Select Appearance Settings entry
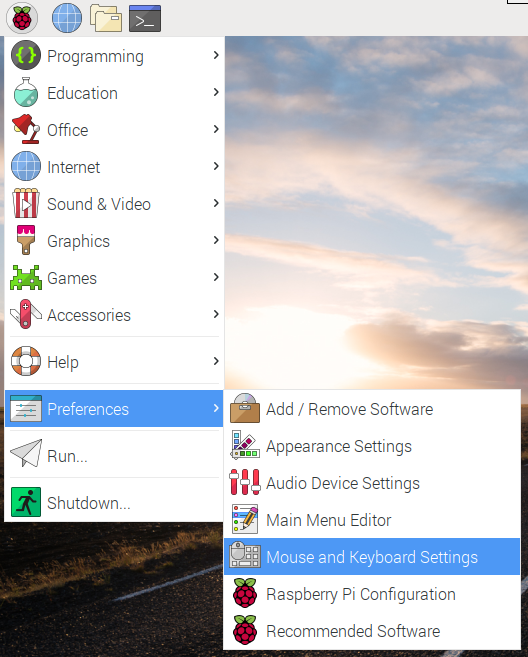This screenshot has height=657, width=528. (372, 445)
